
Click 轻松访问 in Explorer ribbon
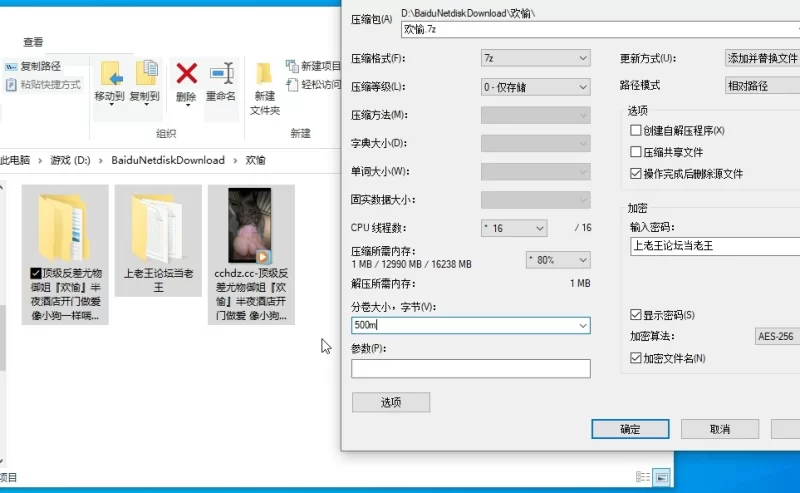pyautogui.click(x=313, y=85)
